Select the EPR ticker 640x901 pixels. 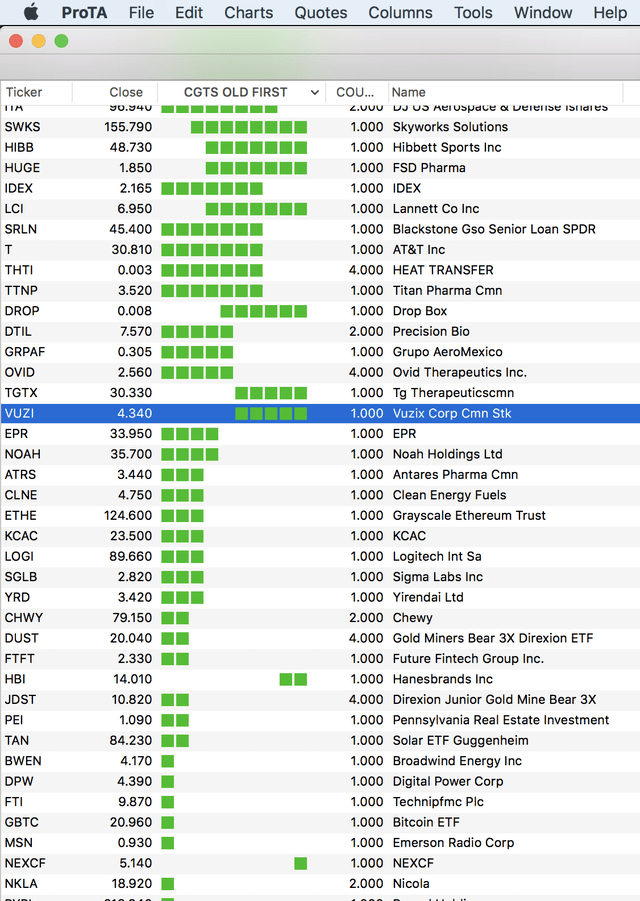pos(16,434)
